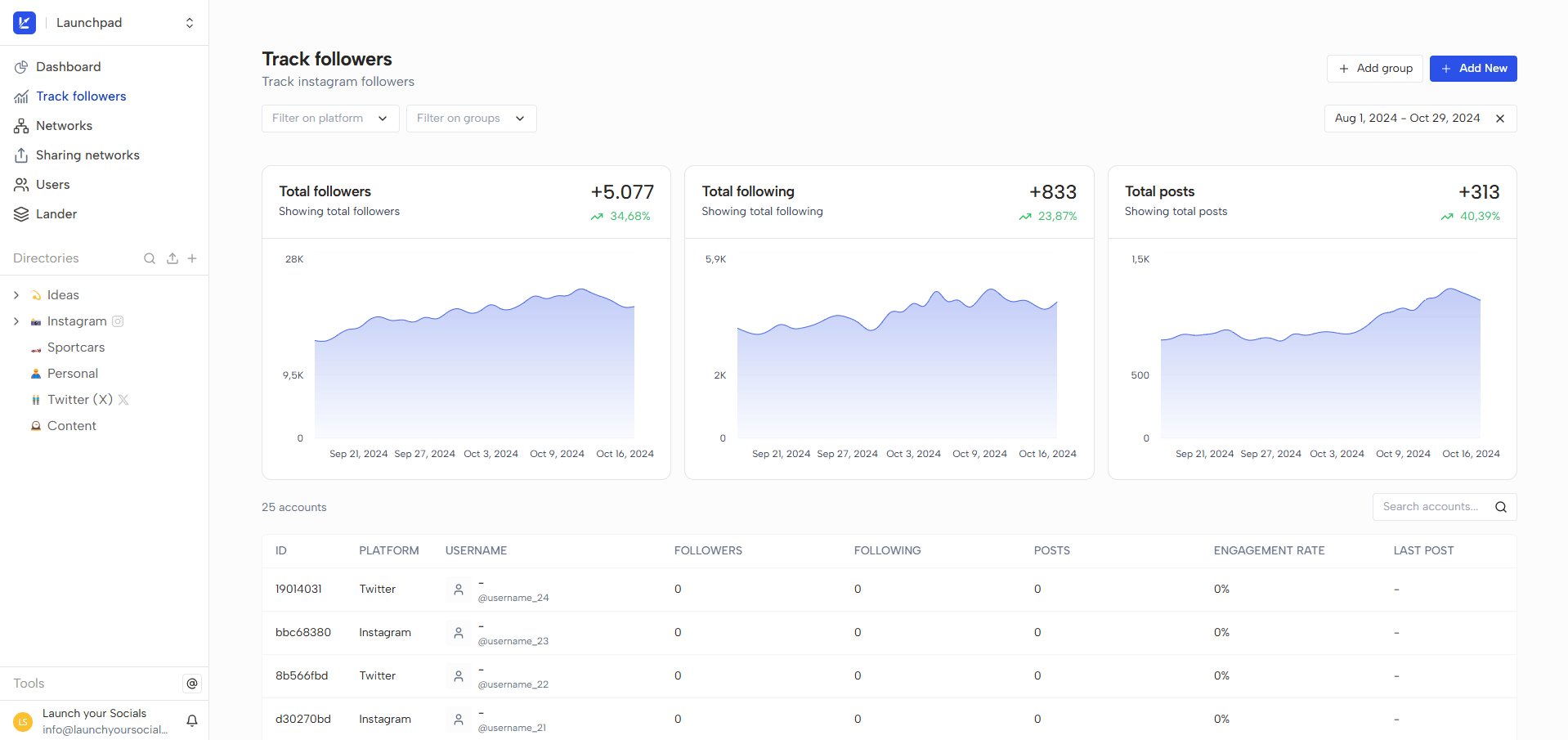
Task: Open the Filter on groups dropdown
Action: point(471,118)
